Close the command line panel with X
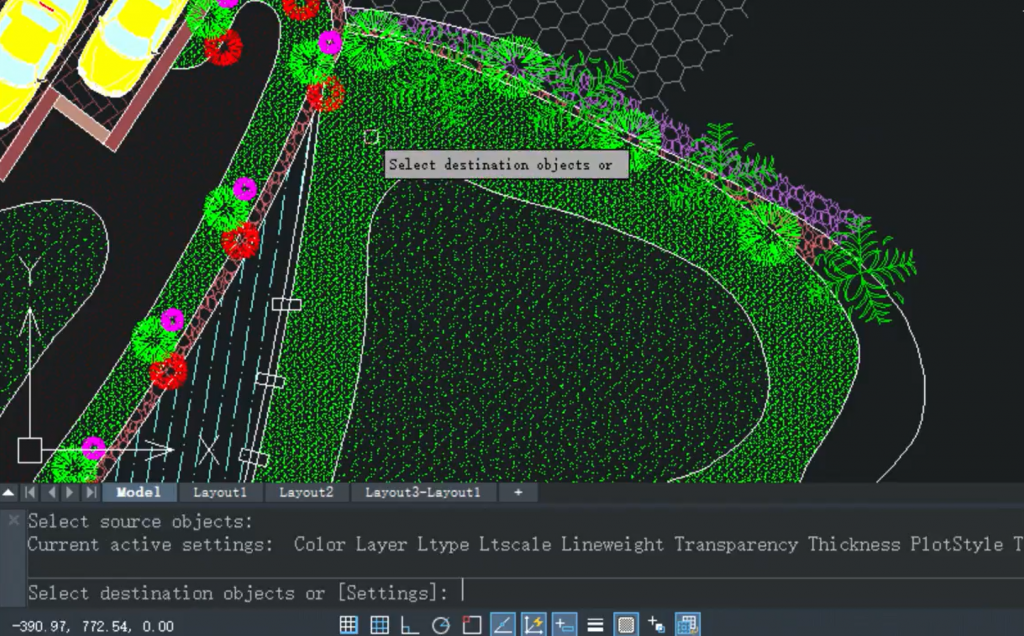1024x636 pixels. (x=13, y=521)
